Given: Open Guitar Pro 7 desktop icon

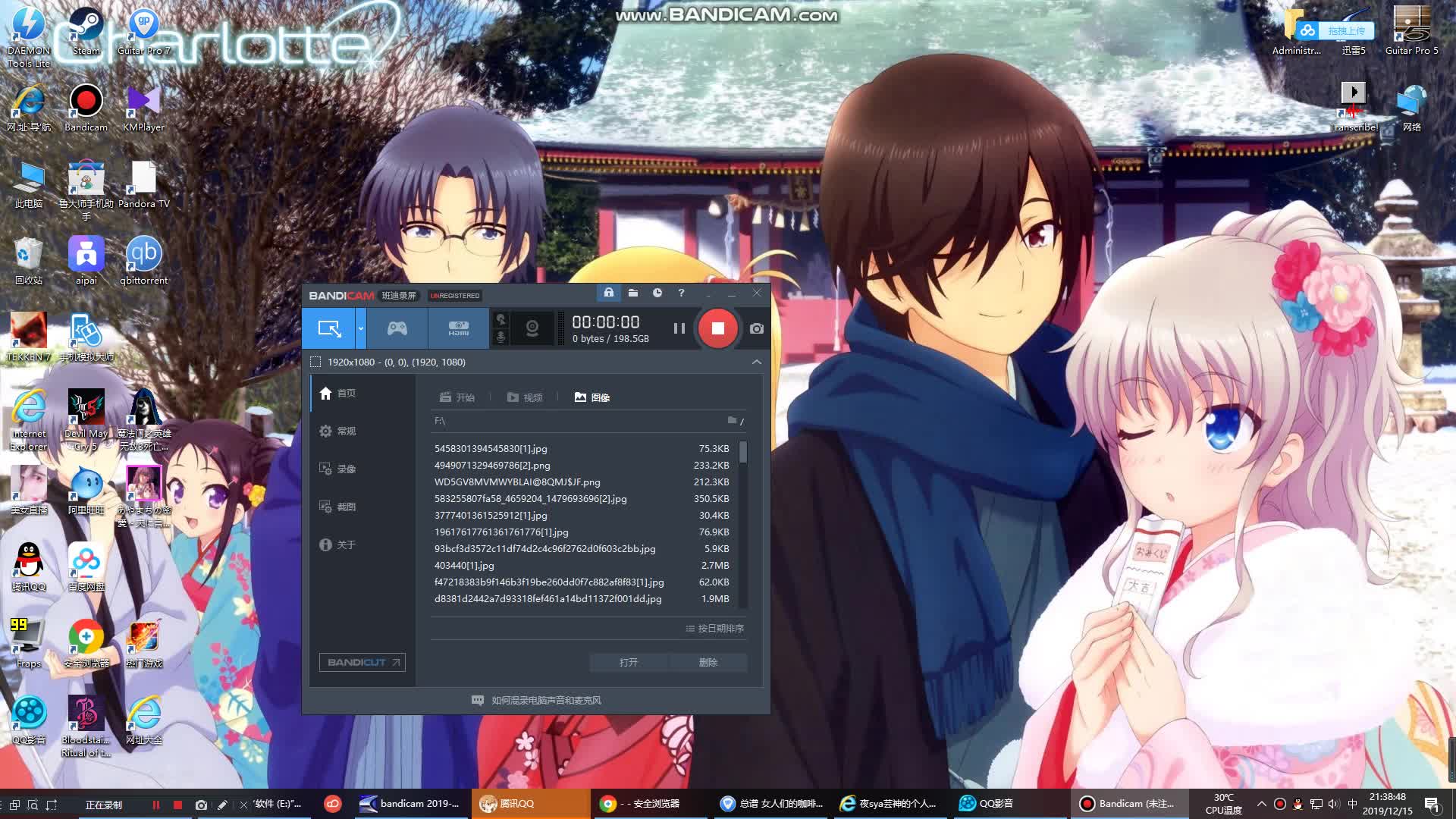Looking at the screenshot, I should 143,32.
